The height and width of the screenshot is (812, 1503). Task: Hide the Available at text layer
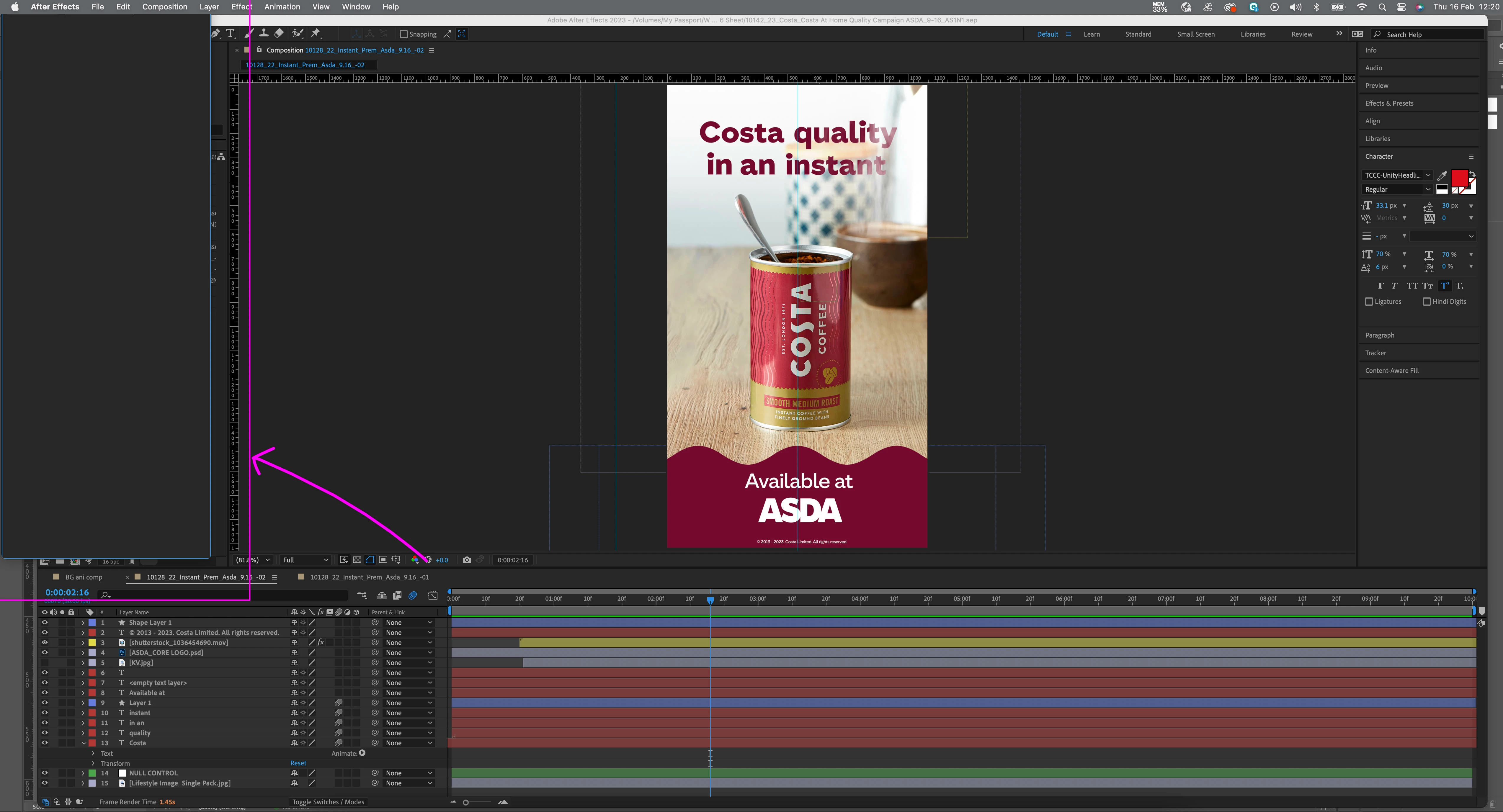point(44,693)
